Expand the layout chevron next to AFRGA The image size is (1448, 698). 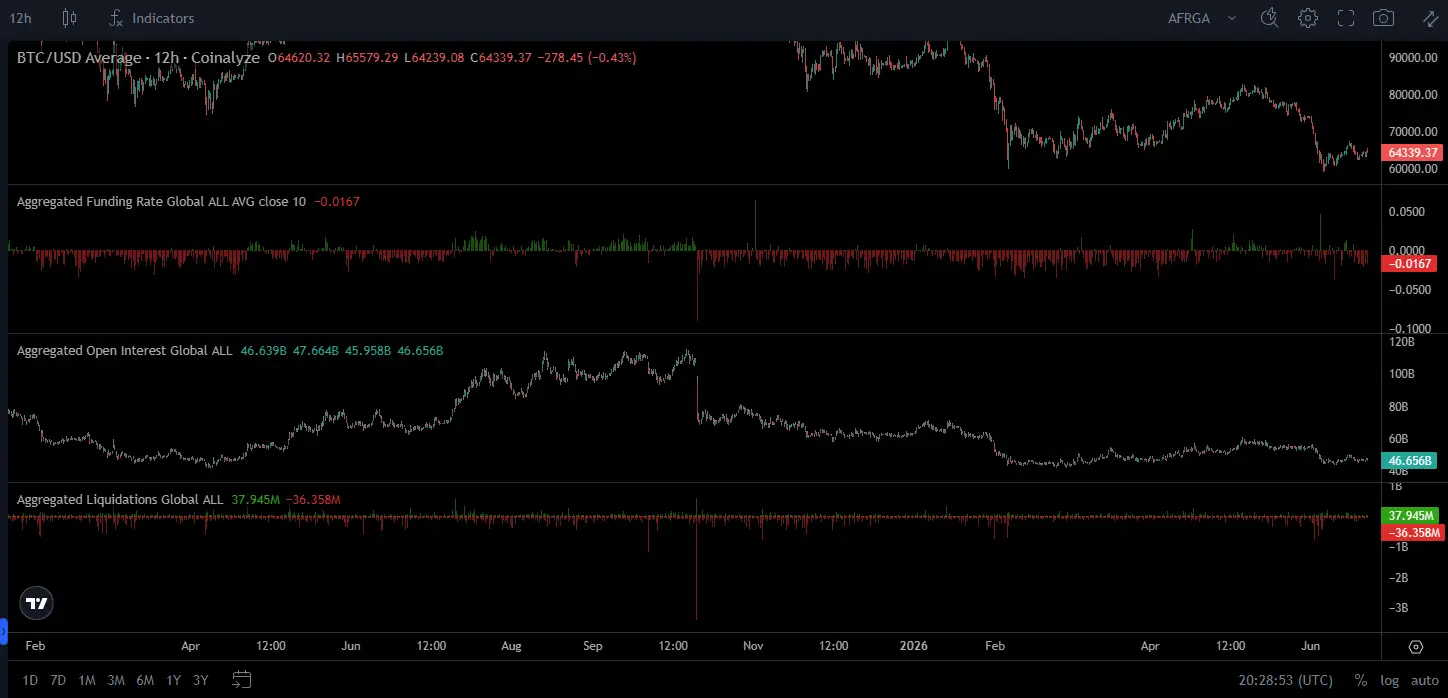[1232, 18]
